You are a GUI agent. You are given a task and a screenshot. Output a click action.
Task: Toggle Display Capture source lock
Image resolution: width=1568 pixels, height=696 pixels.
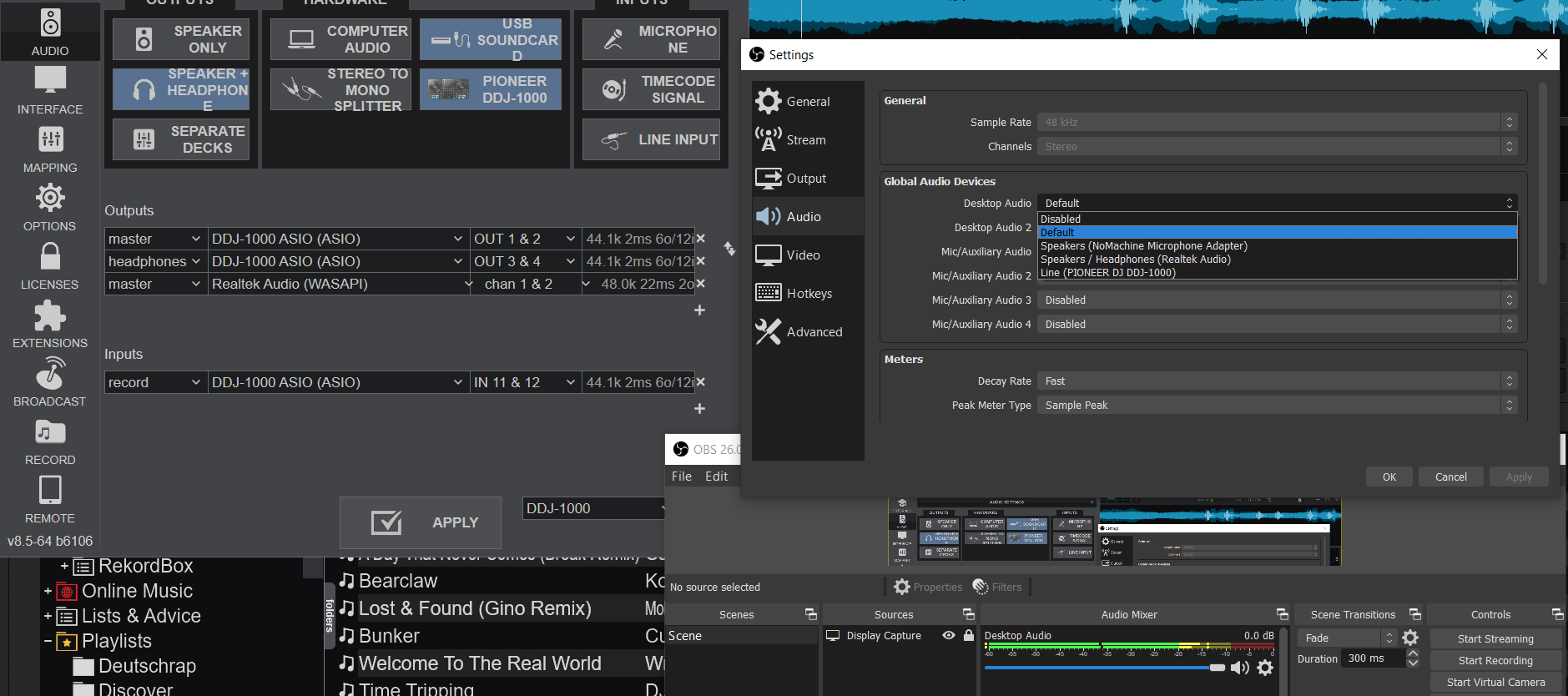coord(969,635)
